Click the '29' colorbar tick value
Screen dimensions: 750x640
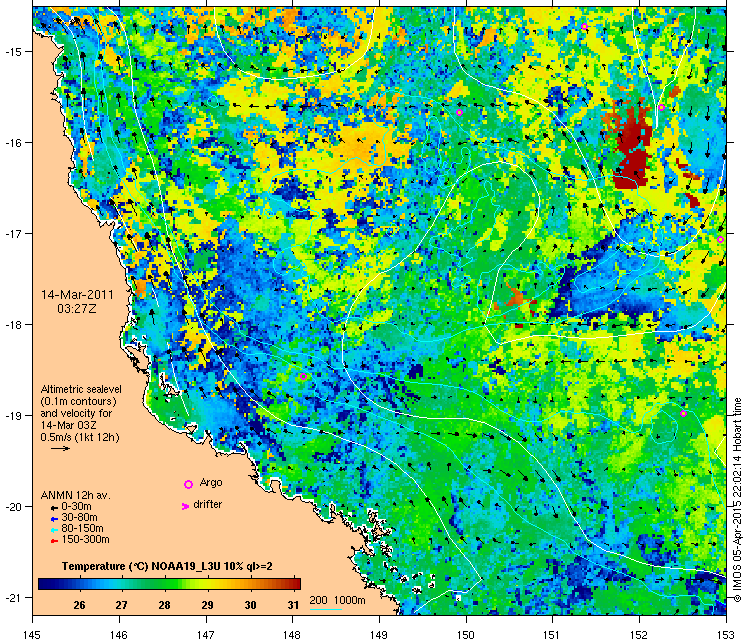click(x=207, y=605)
